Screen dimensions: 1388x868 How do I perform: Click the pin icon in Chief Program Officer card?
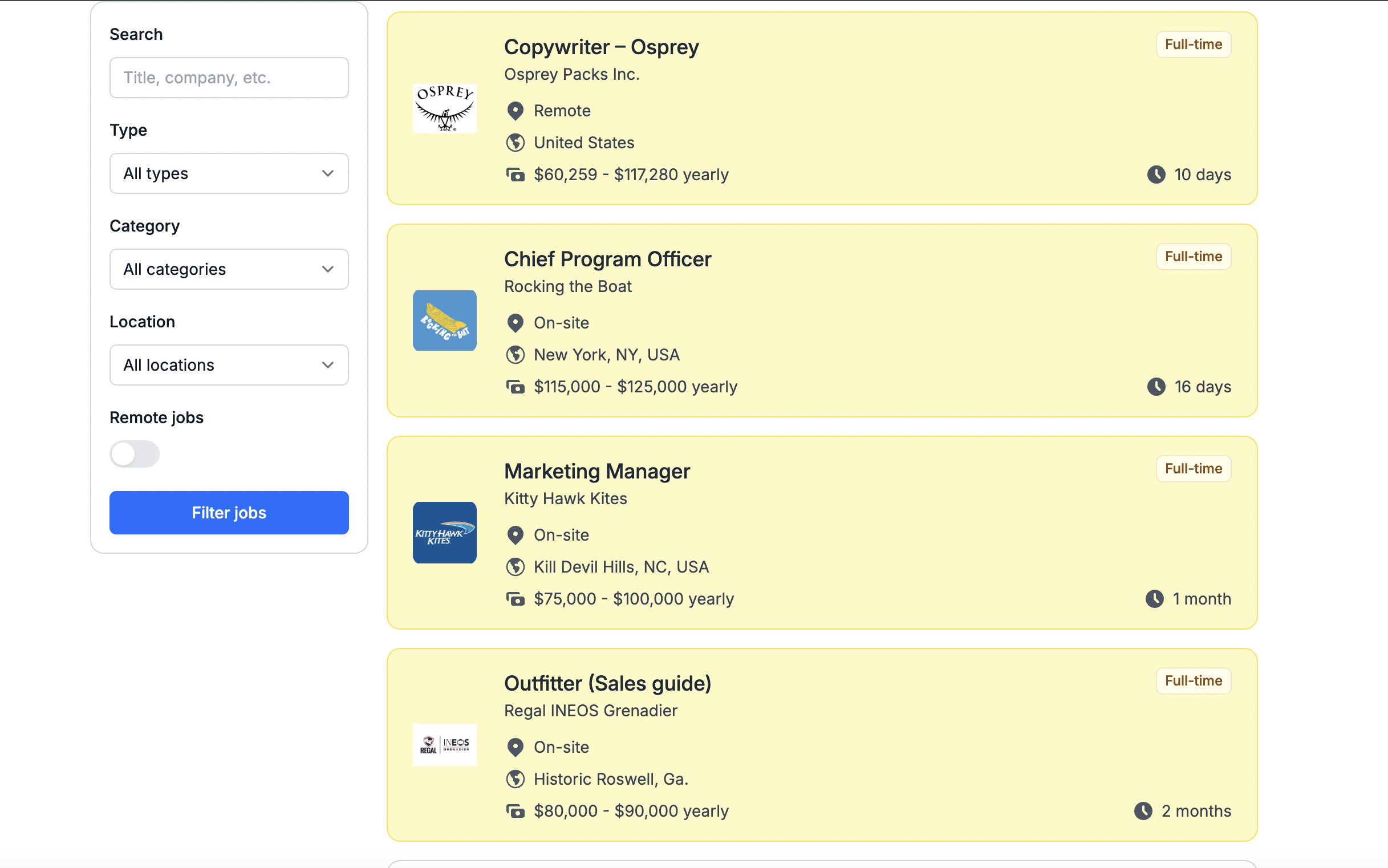(x=515, y=323)
